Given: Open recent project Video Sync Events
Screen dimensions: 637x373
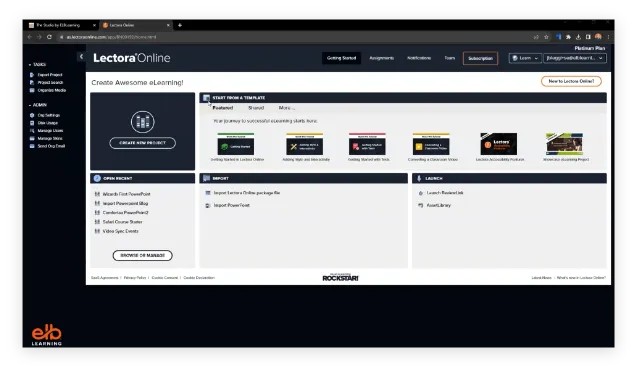Looking at the screenshot, I should coord(121,231).
